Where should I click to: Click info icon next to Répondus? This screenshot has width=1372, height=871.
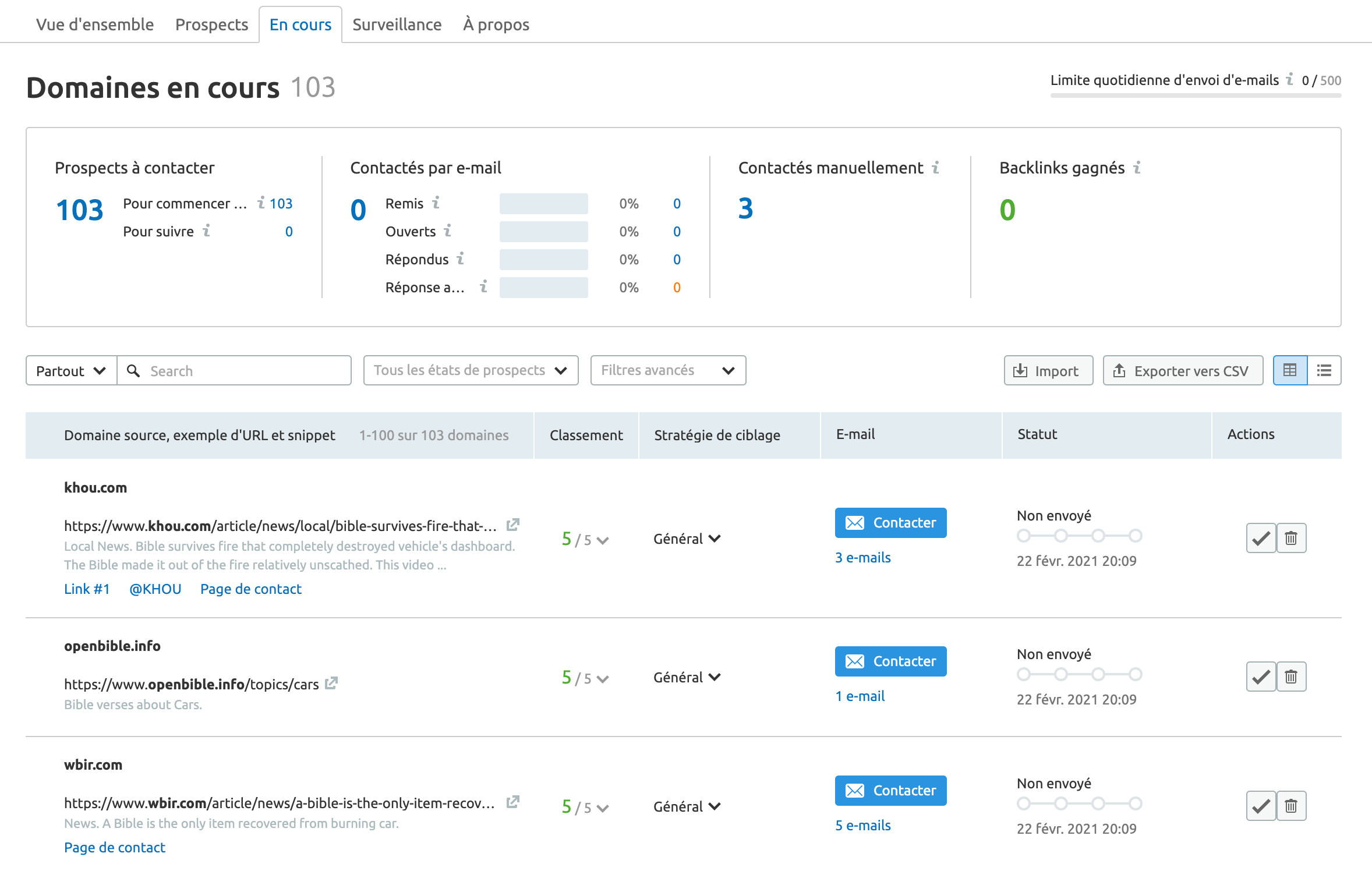460,258
